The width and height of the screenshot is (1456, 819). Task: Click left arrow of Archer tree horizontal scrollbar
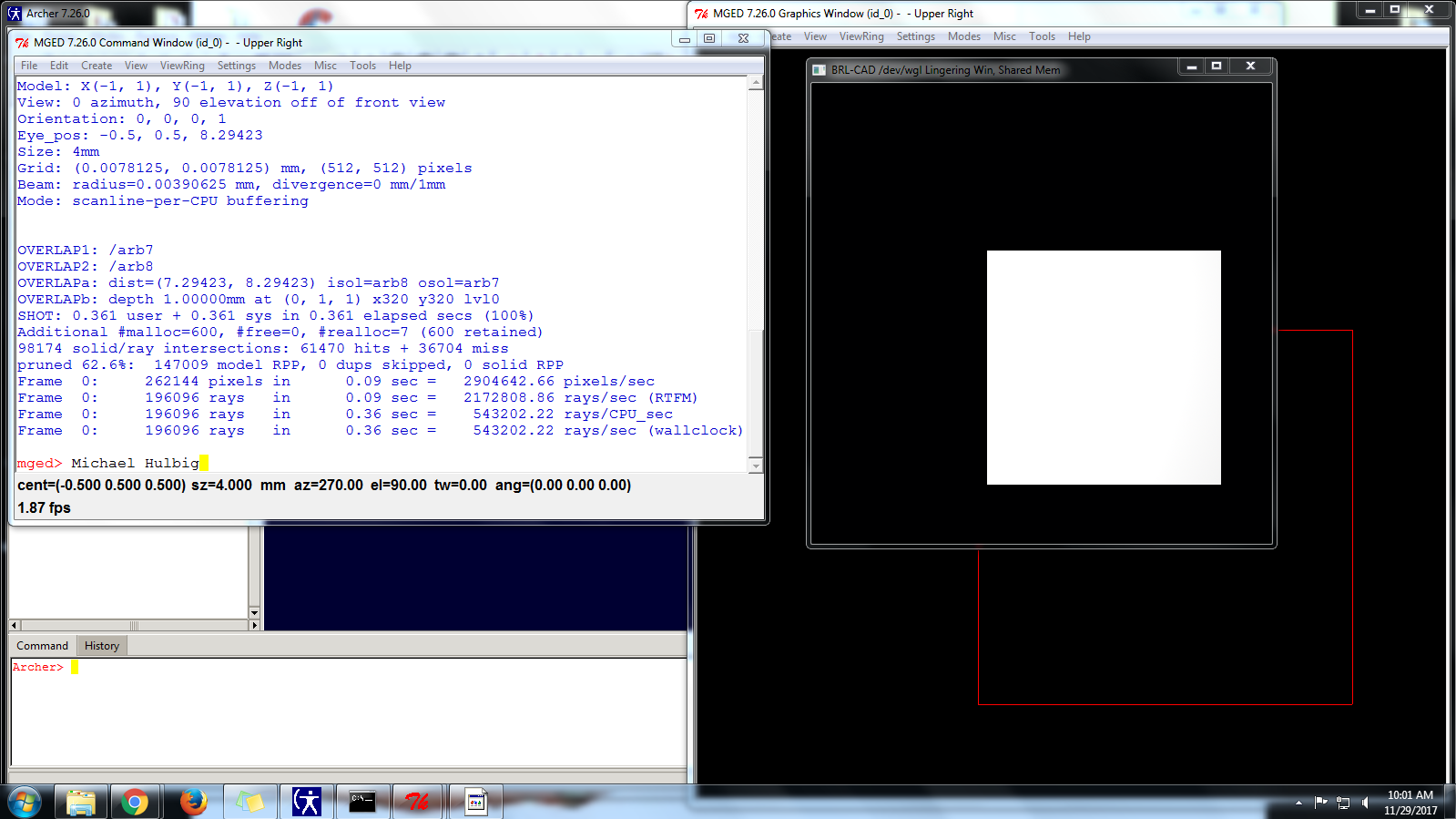tap(15, 625)
